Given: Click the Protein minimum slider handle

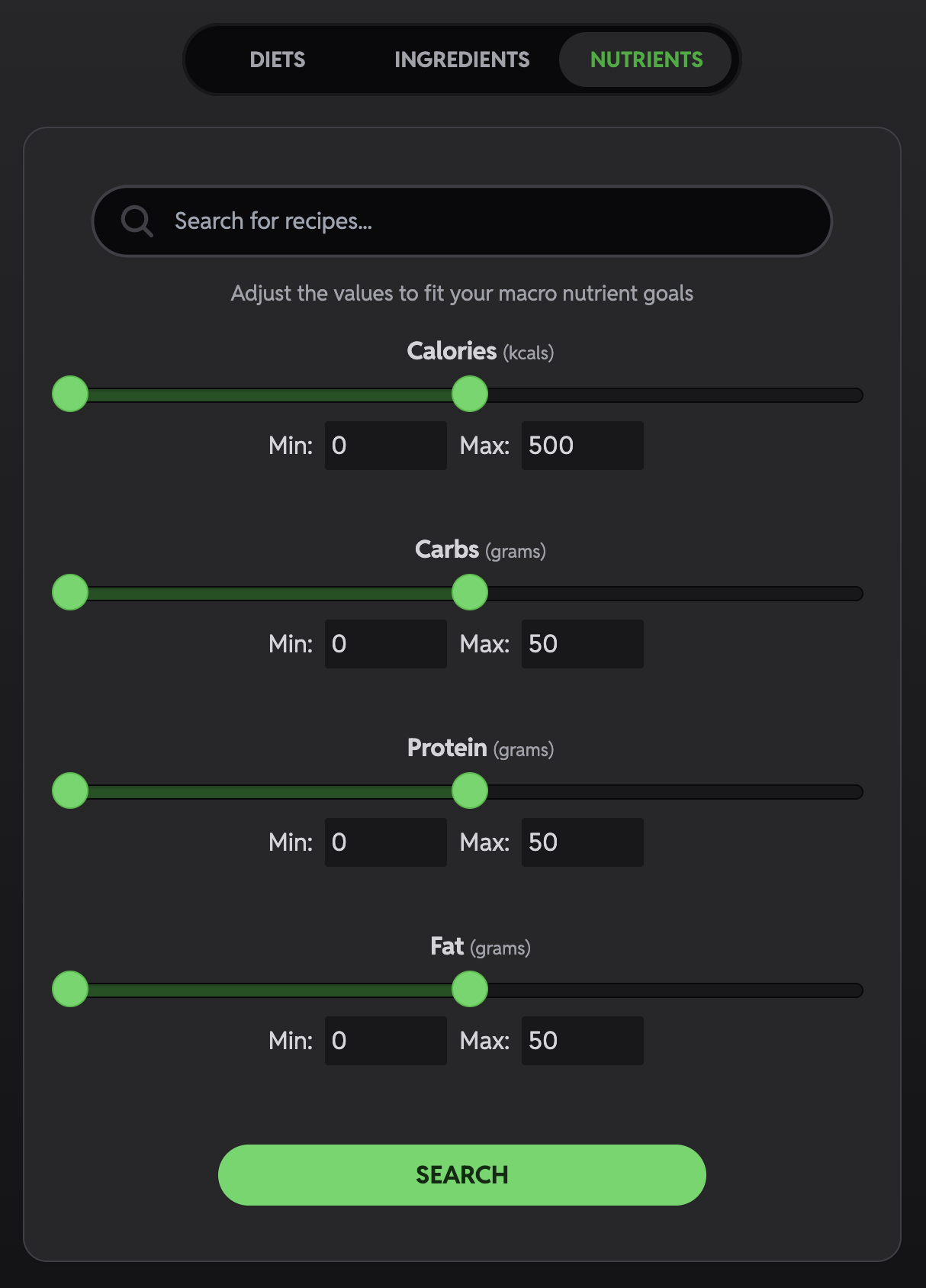Looking at the screenshot, I should 70,791.
